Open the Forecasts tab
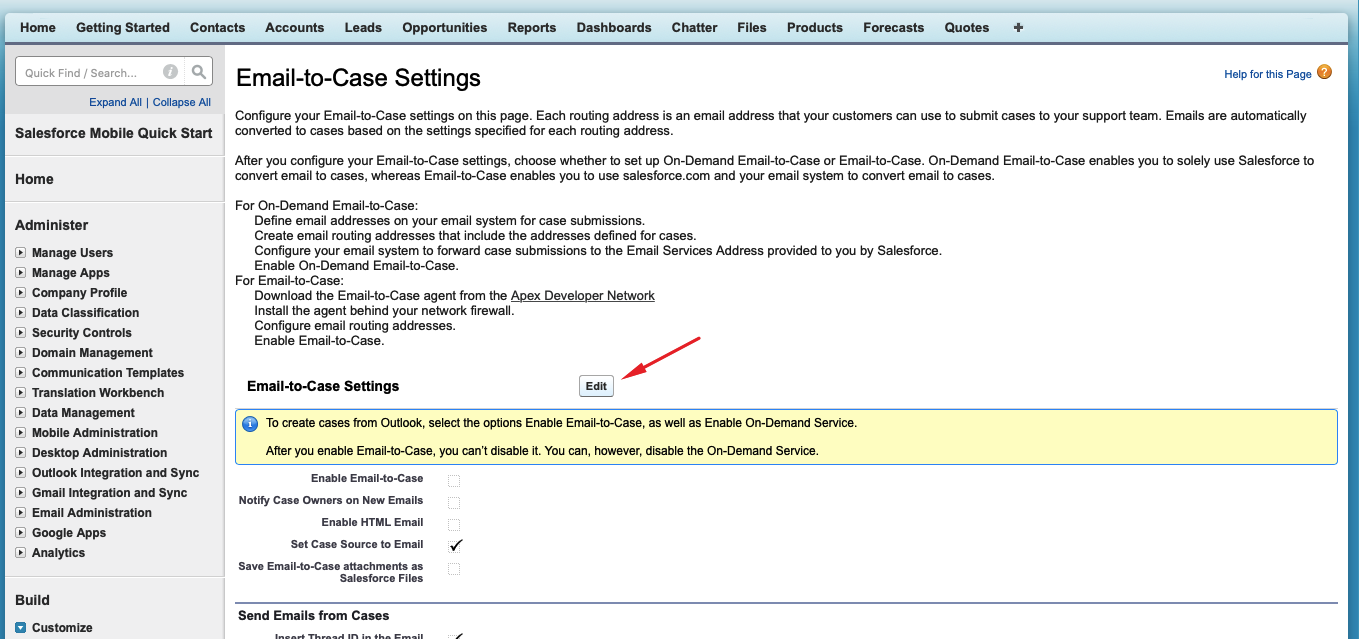 coord(894,27)
